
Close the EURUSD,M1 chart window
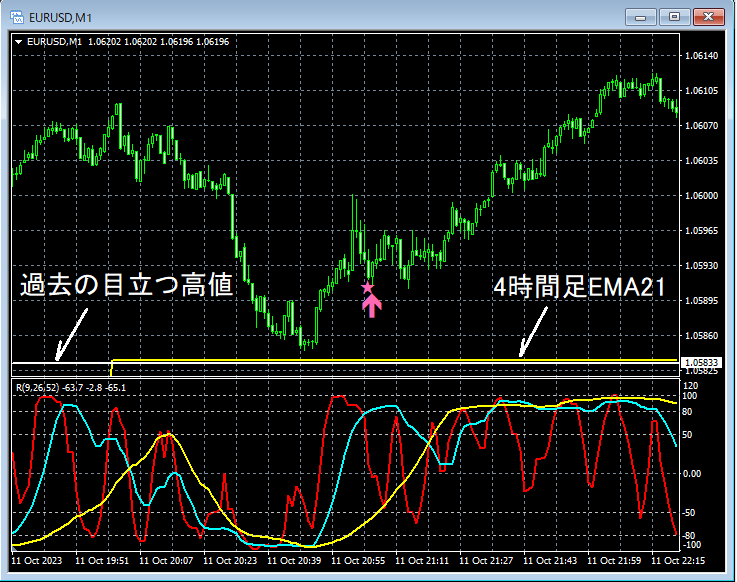tap(709, 17)
